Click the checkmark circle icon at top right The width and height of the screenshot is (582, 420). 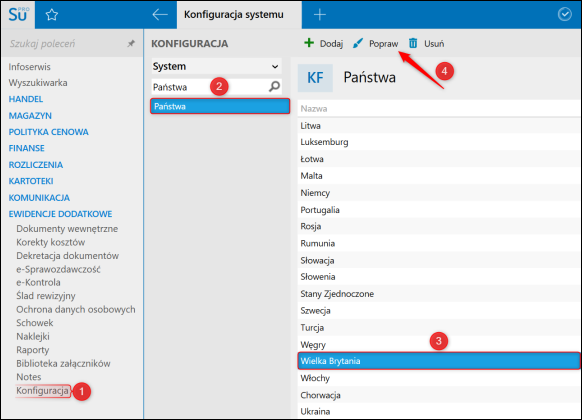(565, 14)
